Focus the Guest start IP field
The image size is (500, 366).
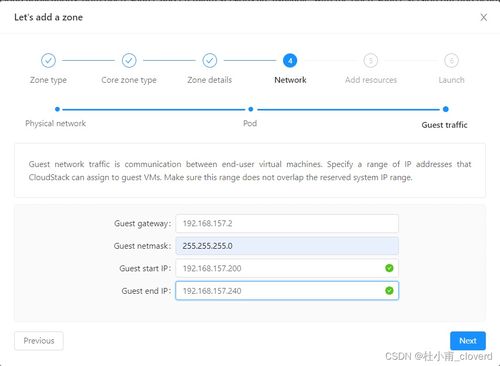click(287, 268)
